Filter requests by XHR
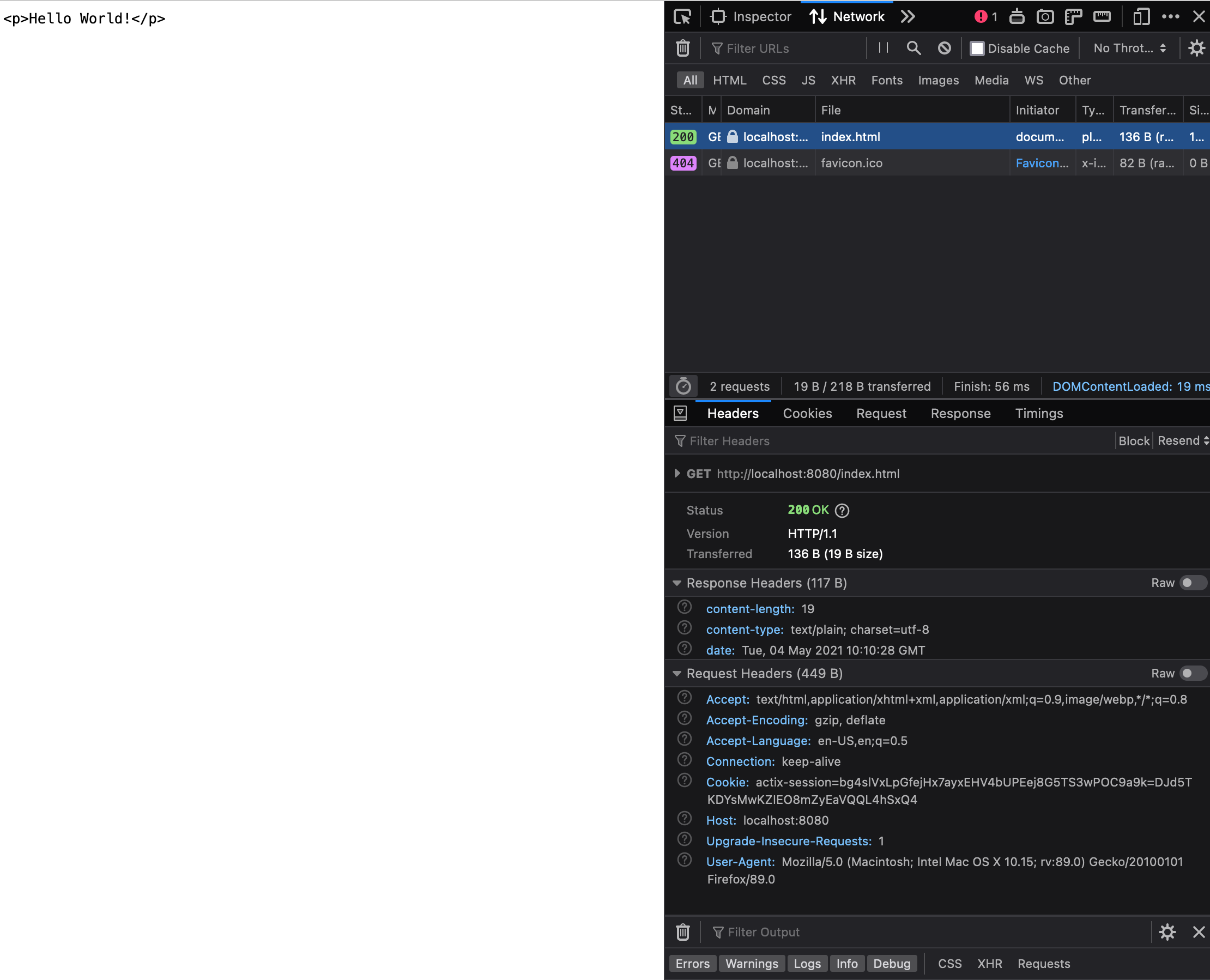 843,80
